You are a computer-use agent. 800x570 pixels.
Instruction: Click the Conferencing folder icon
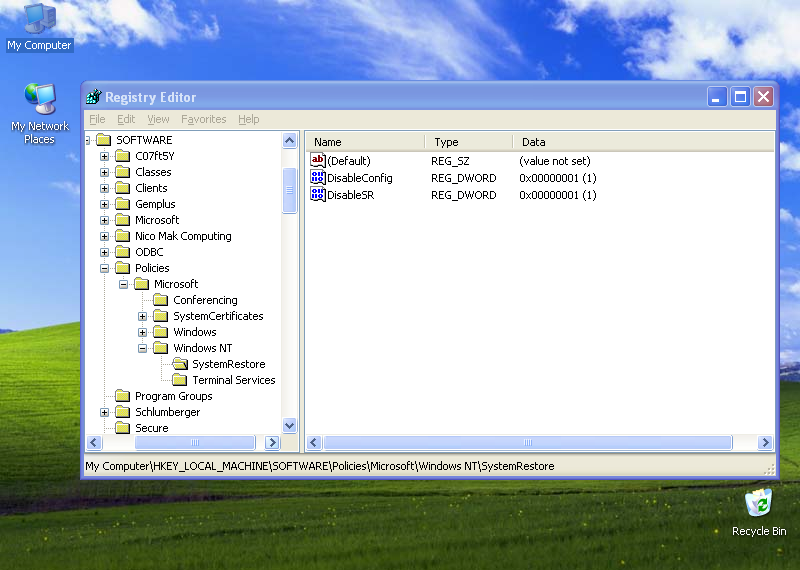pos(161,300)
